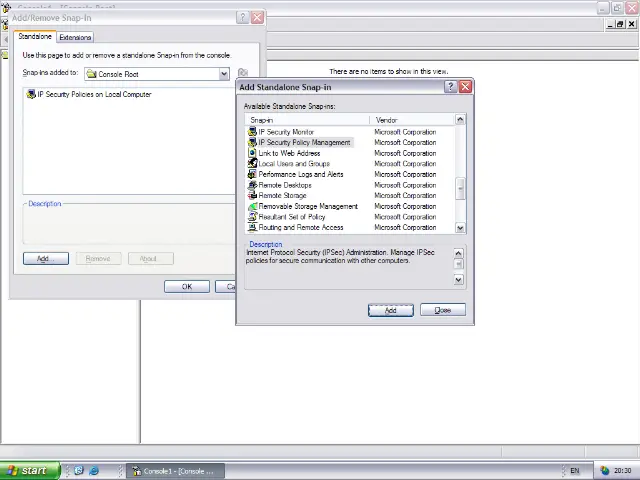Click the Console Root folder icon in combo box

point(91,74)
